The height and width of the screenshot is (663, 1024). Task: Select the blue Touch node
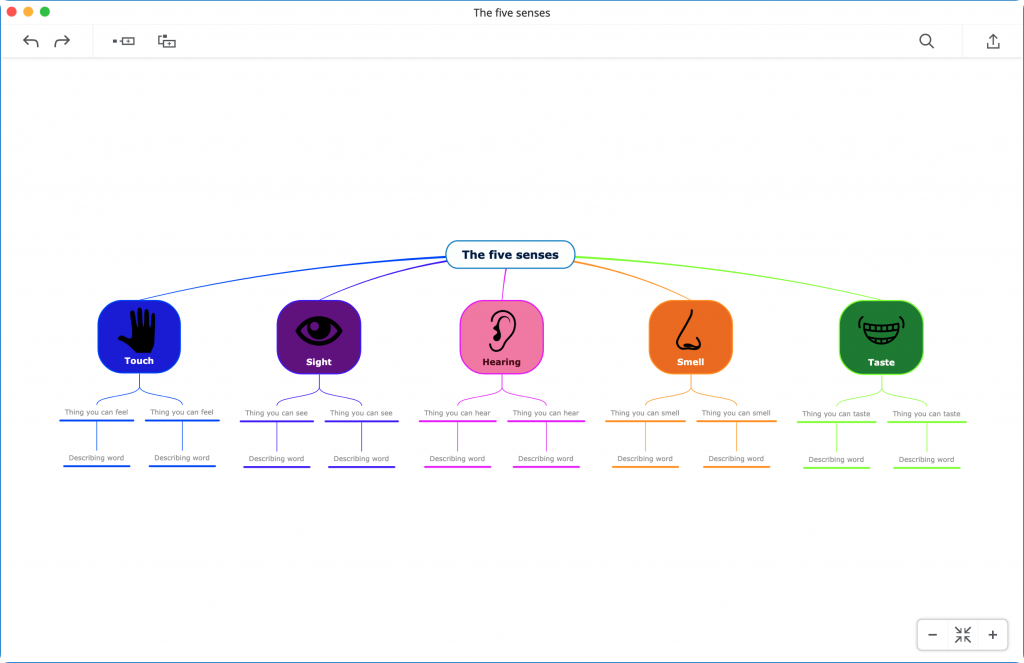coord(139,337)
